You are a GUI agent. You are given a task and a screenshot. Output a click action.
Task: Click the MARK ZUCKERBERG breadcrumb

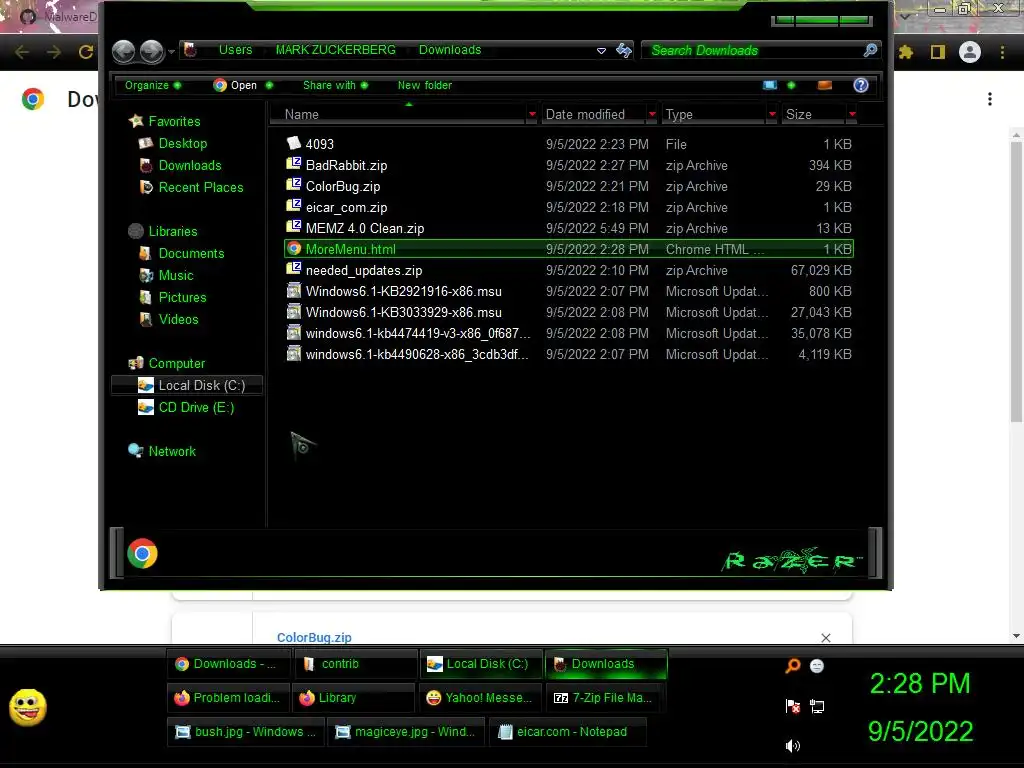point(335,50)
